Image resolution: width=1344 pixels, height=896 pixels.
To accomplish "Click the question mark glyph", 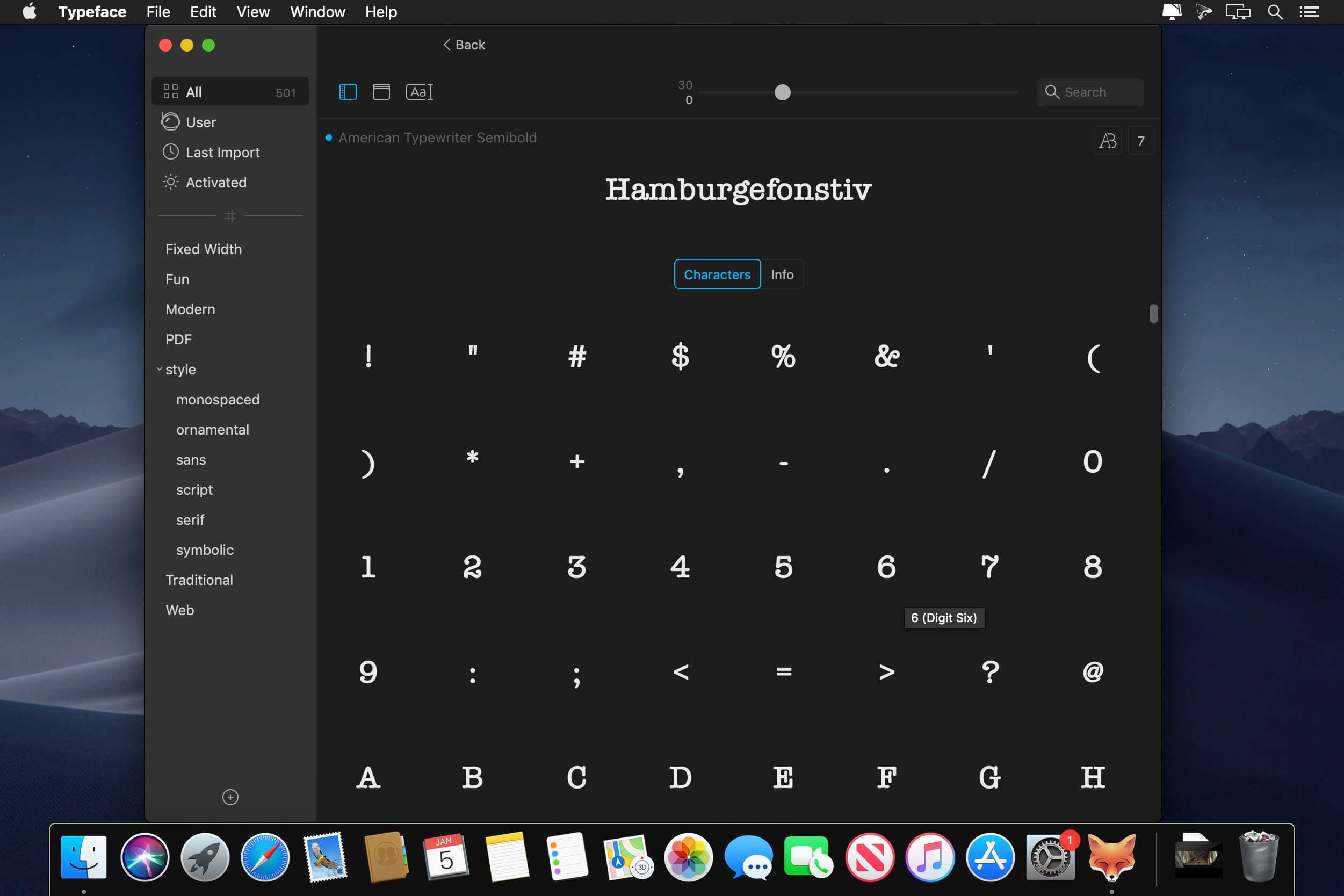I will point(989,672).
